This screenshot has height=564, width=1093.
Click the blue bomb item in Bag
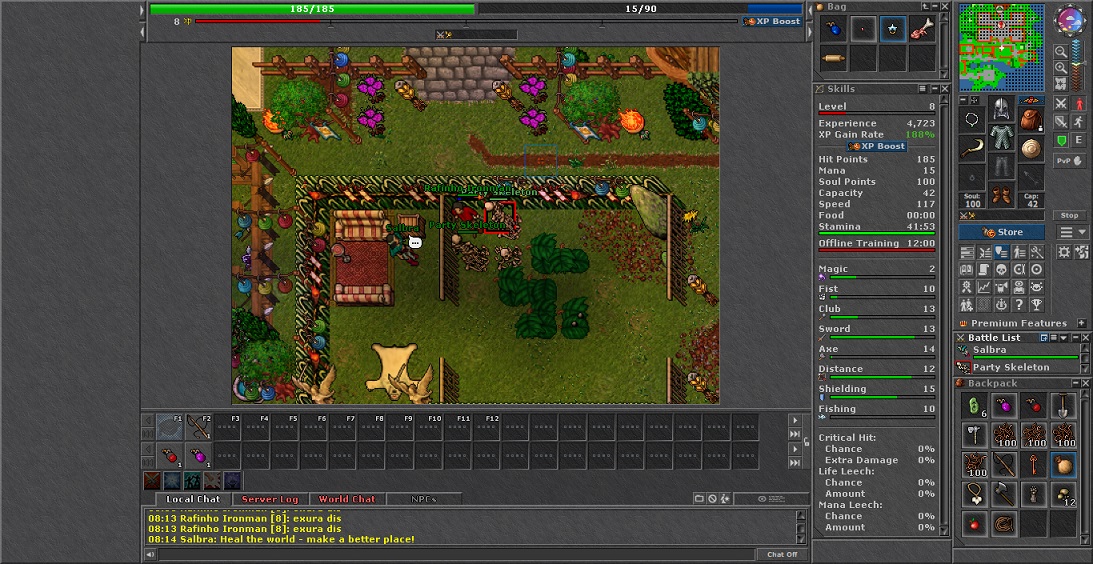tap(833, 30)
